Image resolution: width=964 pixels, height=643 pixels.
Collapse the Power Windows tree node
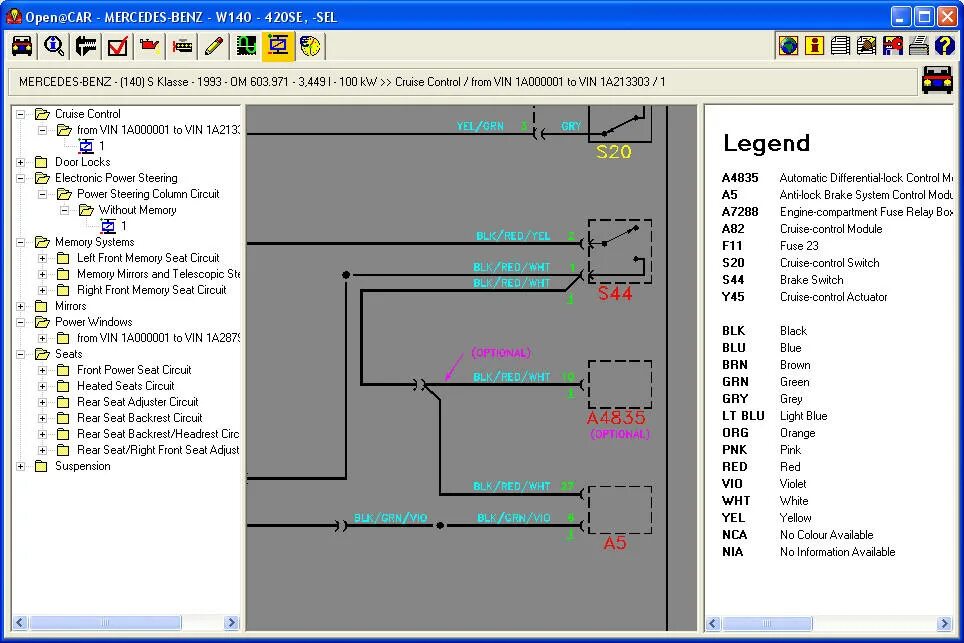click(21, 322)
